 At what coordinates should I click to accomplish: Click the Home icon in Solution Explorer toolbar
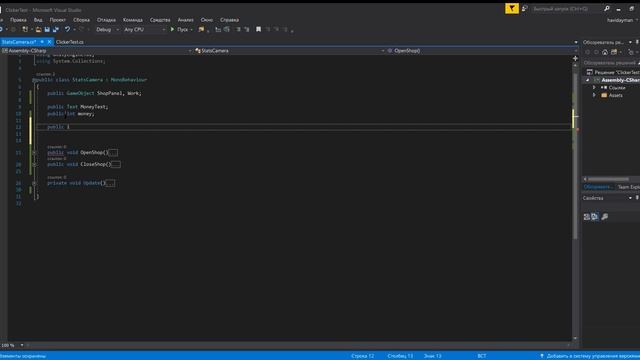click(x=605, y=52)
